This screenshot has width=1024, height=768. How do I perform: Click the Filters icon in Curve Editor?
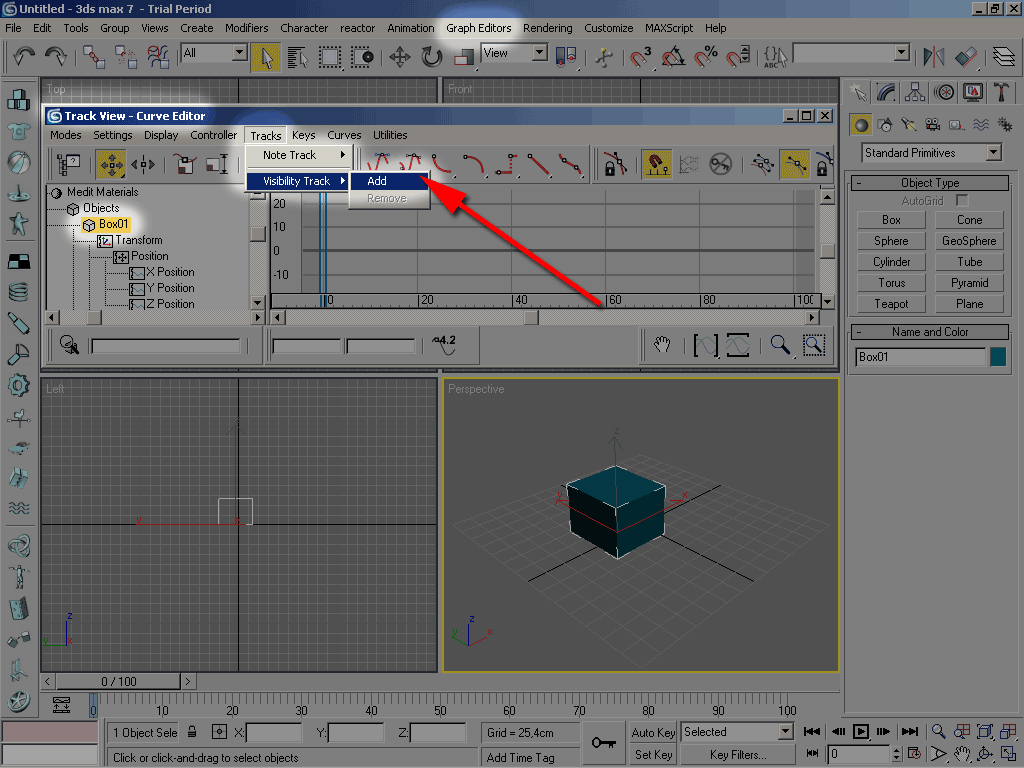point(68,164)
